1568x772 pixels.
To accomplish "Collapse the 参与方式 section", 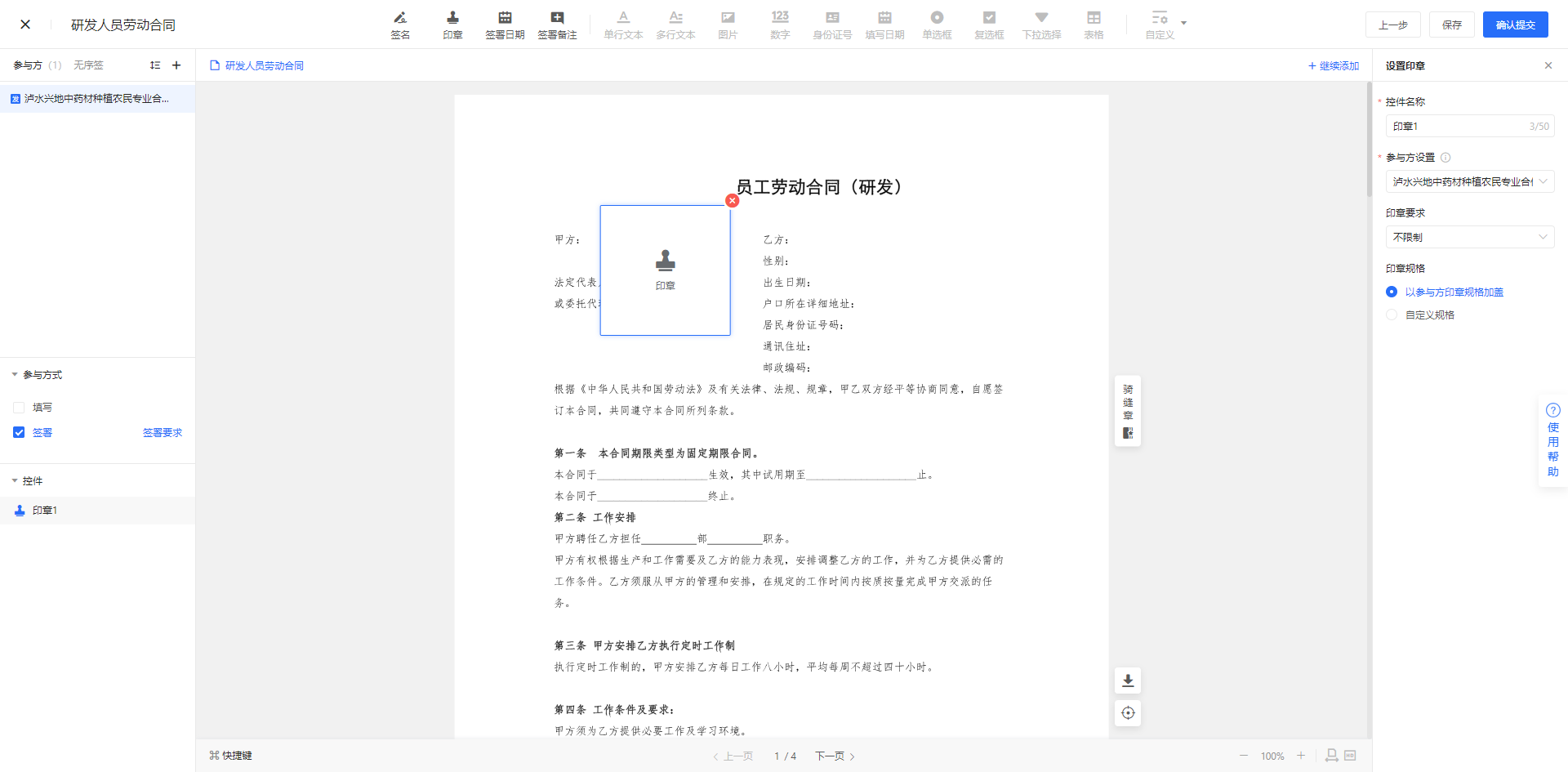I will (x=15, y=375).
